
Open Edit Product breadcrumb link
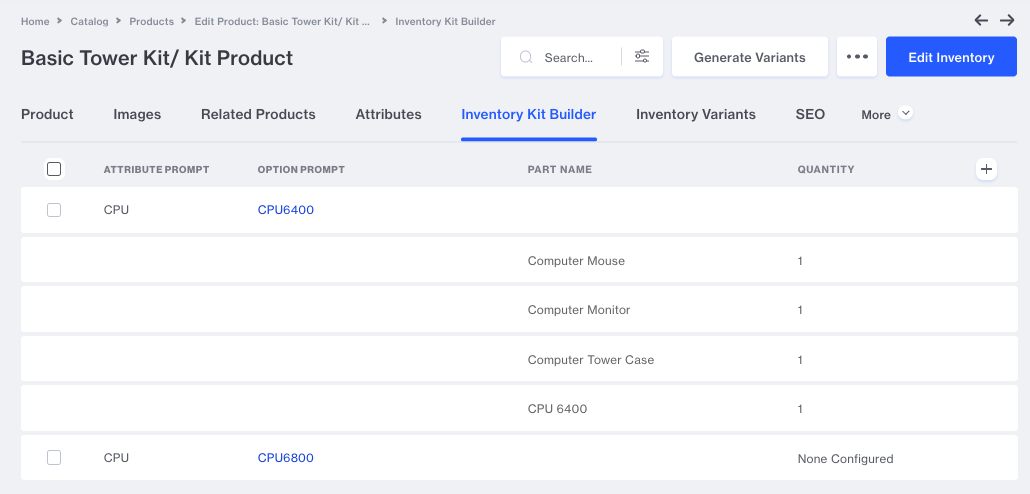(x=282, y=21)
